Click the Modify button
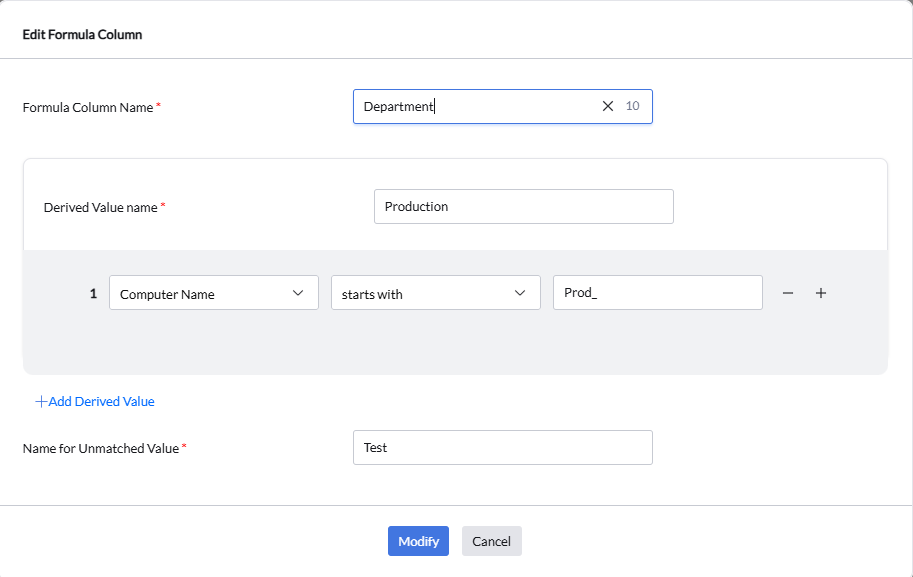This screenshot has width=913, height=577. coord(418,540)
